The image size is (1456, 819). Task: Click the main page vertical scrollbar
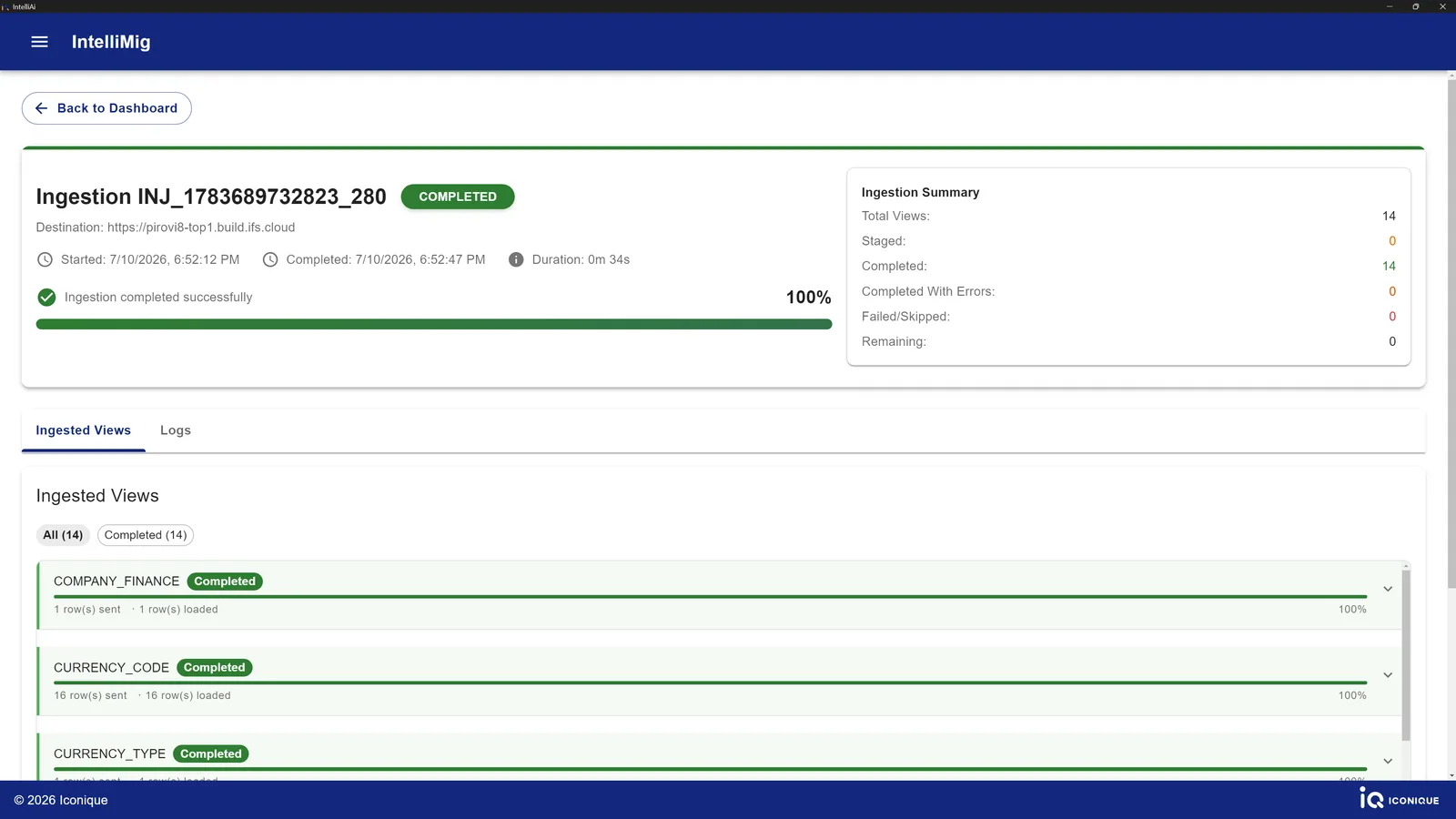coord(1451,334)
